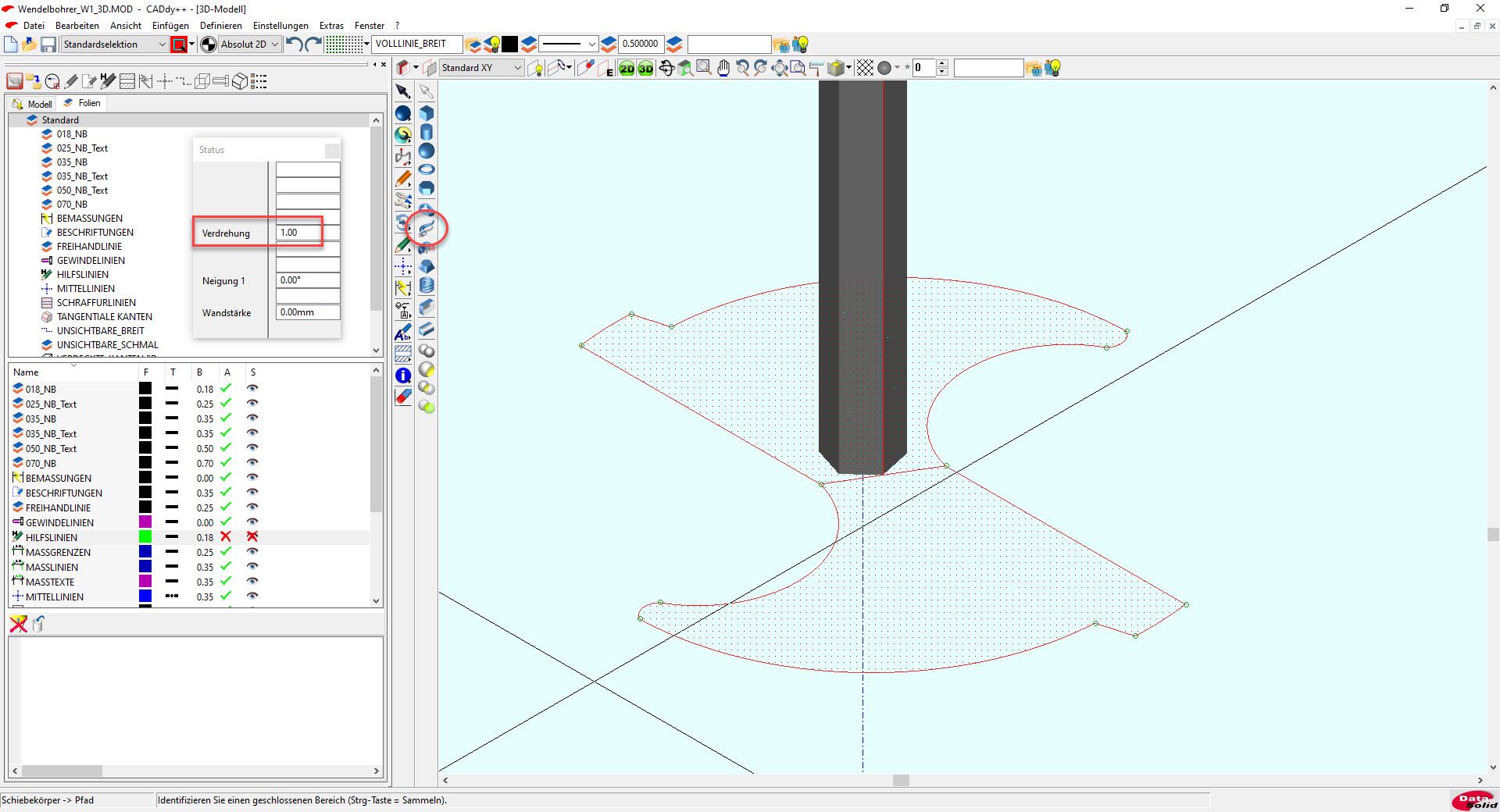Click the blue info tool icon
1500x812 pixels.
click(x=403, y=376)
